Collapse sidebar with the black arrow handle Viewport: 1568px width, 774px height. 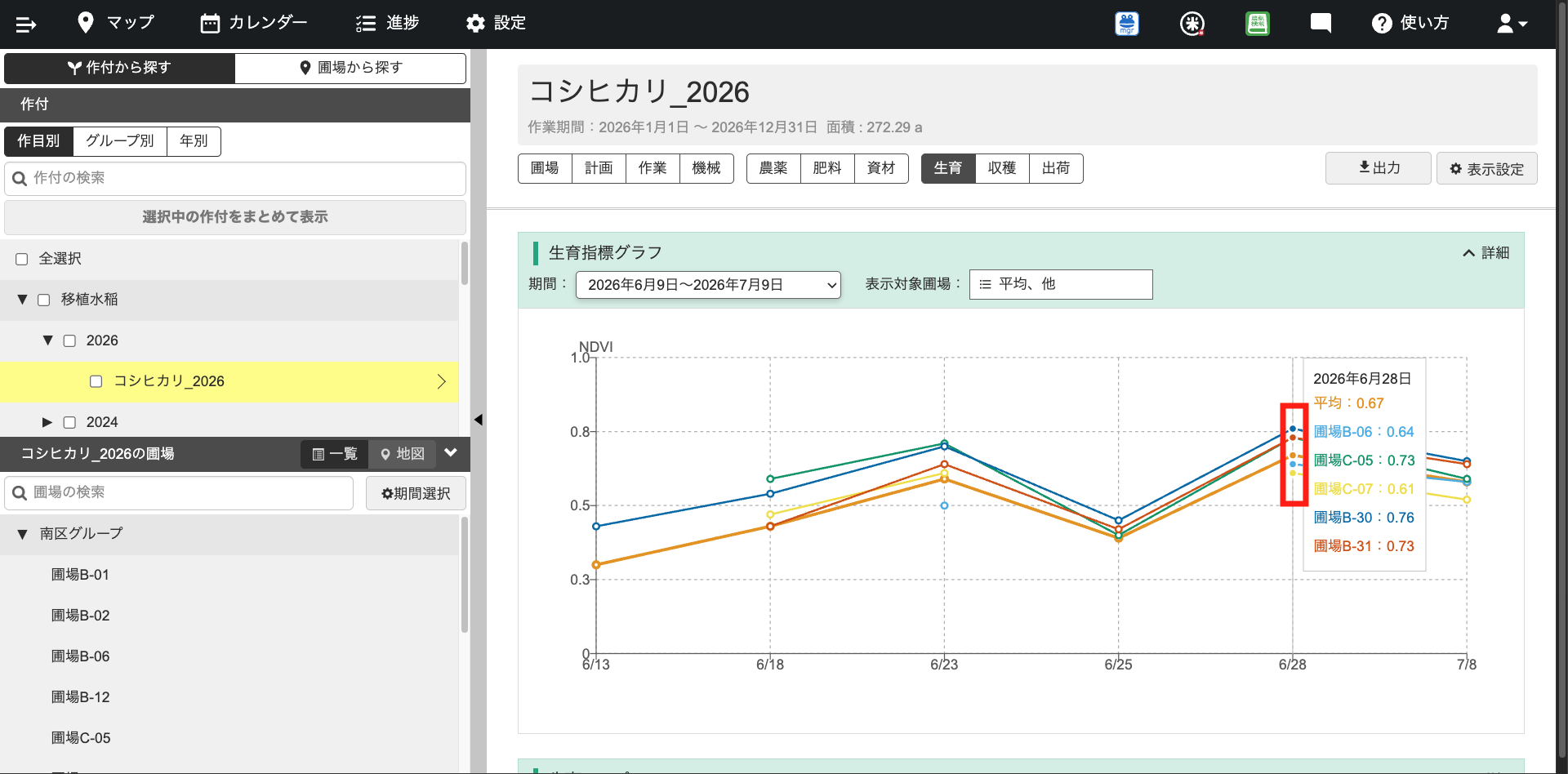pyautogui.click(x=479, y=420)
